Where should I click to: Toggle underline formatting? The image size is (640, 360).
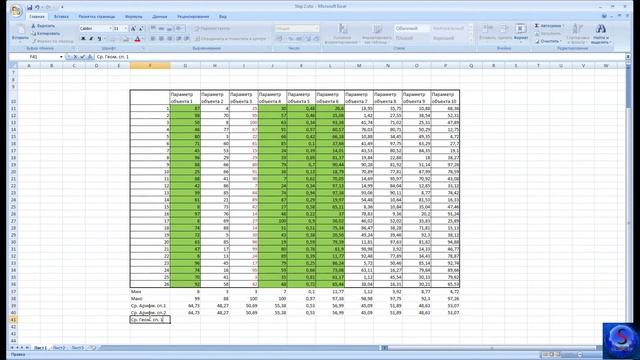[99, 39]
